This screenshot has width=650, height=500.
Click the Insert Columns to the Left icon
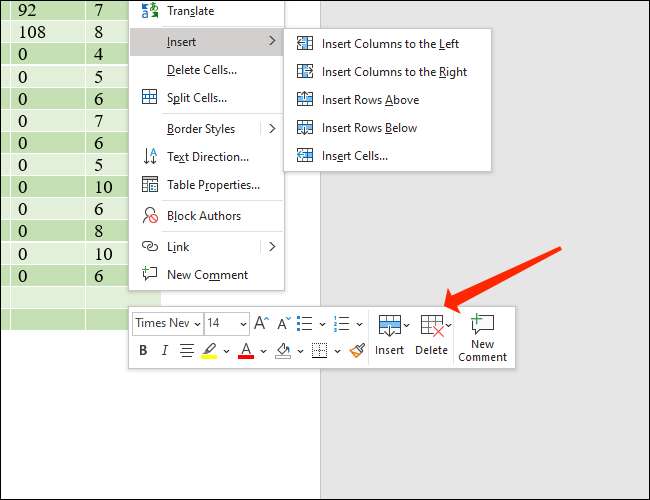pos(305,43)
